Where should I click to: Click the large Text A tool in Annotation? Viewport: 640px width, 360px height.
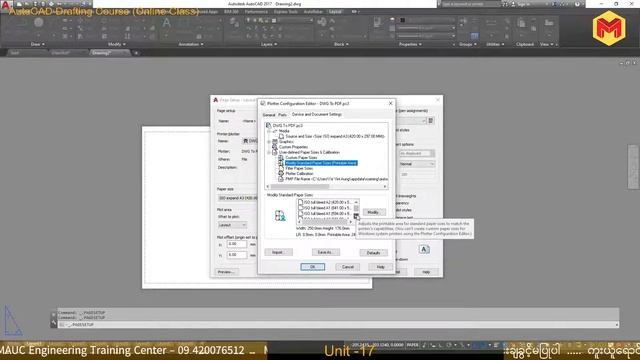click(x=167, y=23)
